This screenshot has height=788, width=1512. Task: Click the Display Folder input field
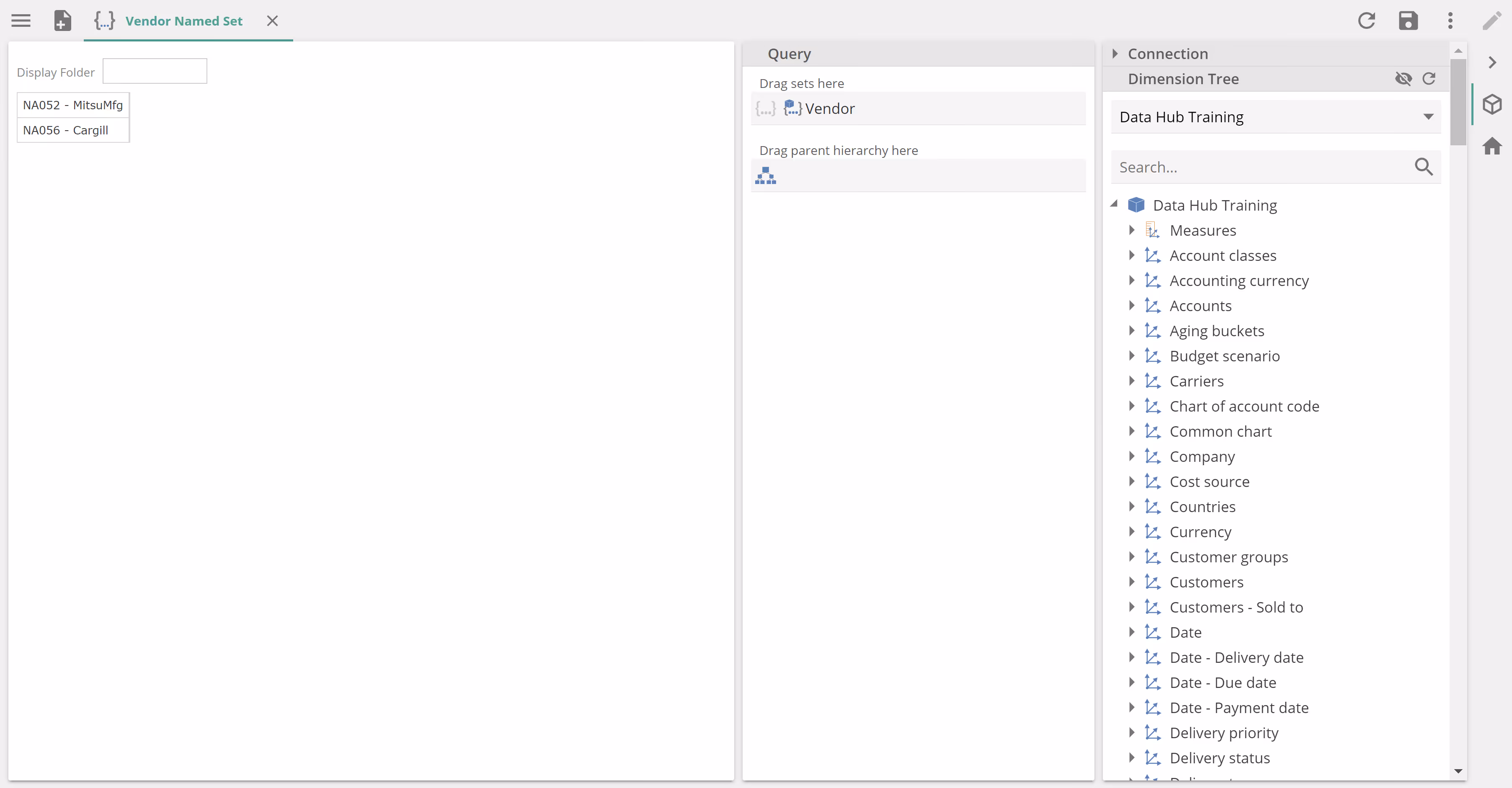(x=155, y=71)
